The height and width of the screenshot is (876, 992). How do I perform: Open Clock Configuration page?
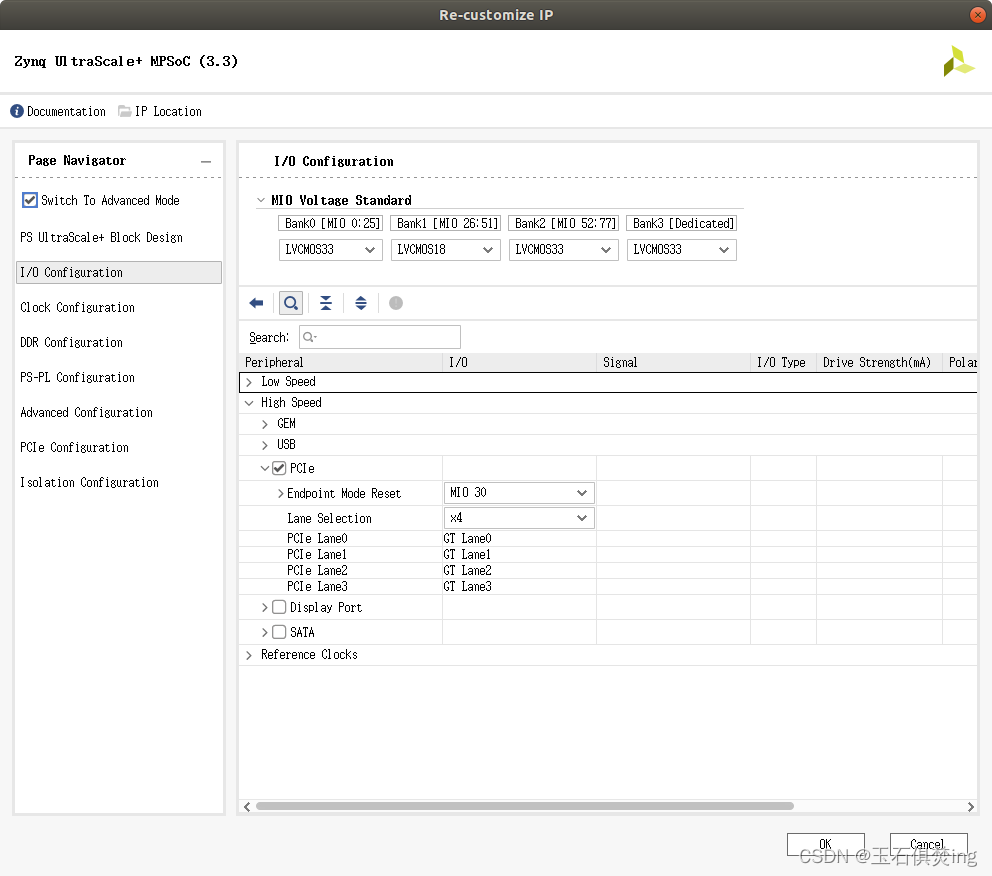(77, 307)
